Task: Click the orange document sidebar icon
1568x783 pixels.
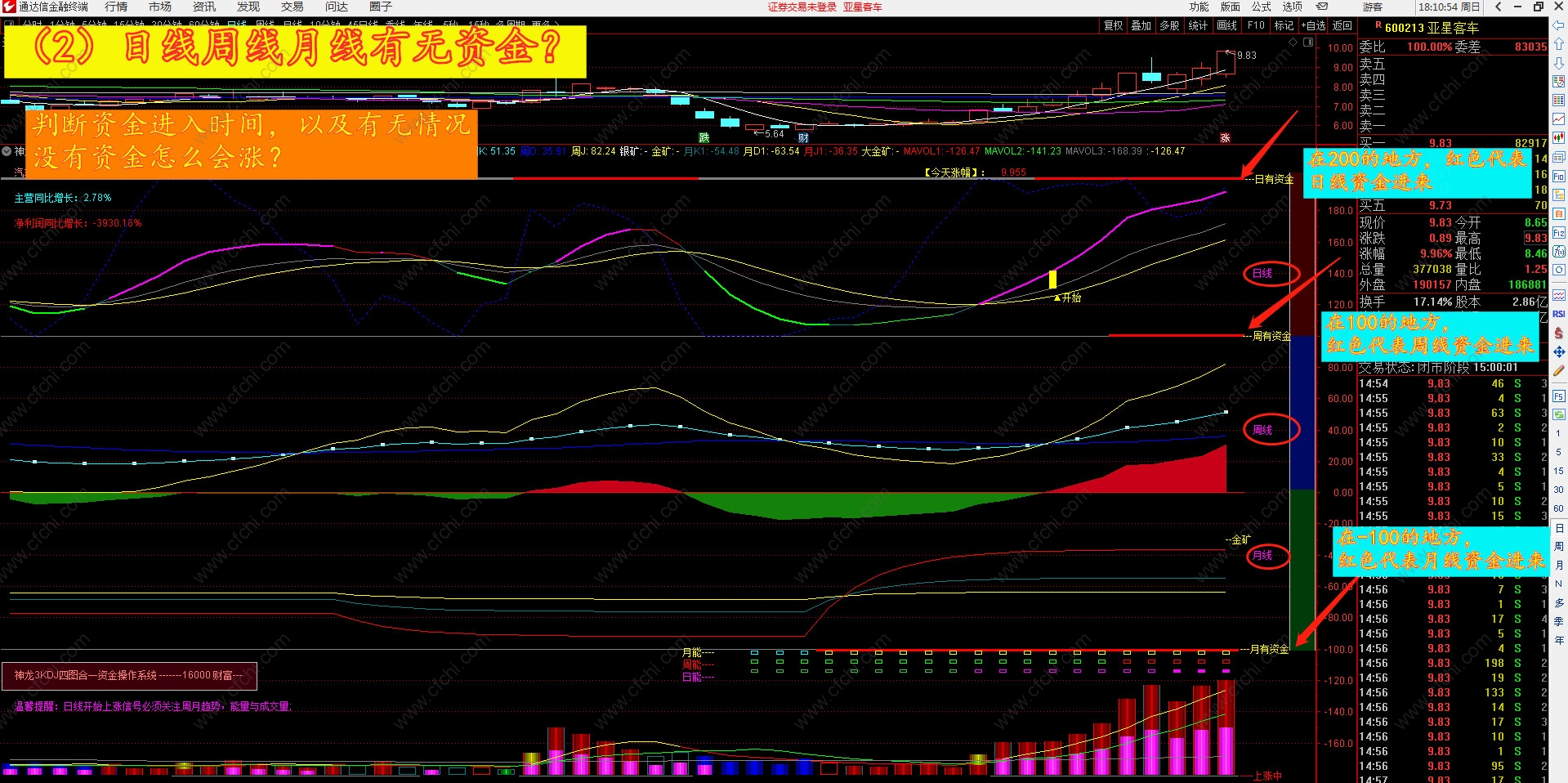Action: coord(1559,214)
